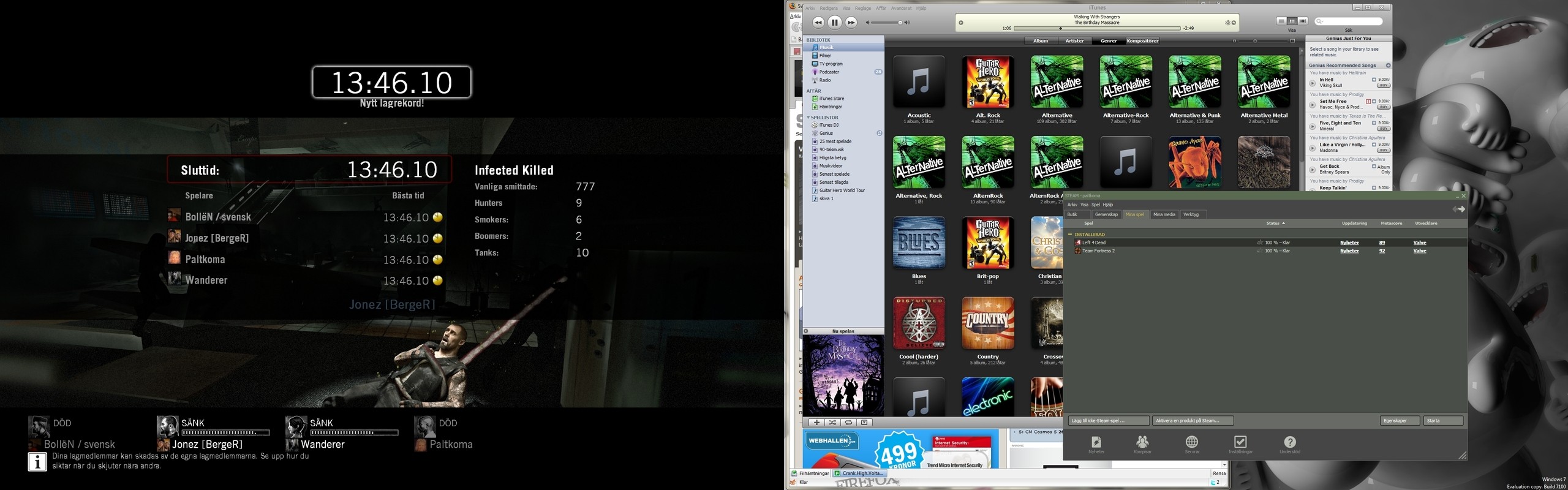Click the track progress bar

point(1097,28)
